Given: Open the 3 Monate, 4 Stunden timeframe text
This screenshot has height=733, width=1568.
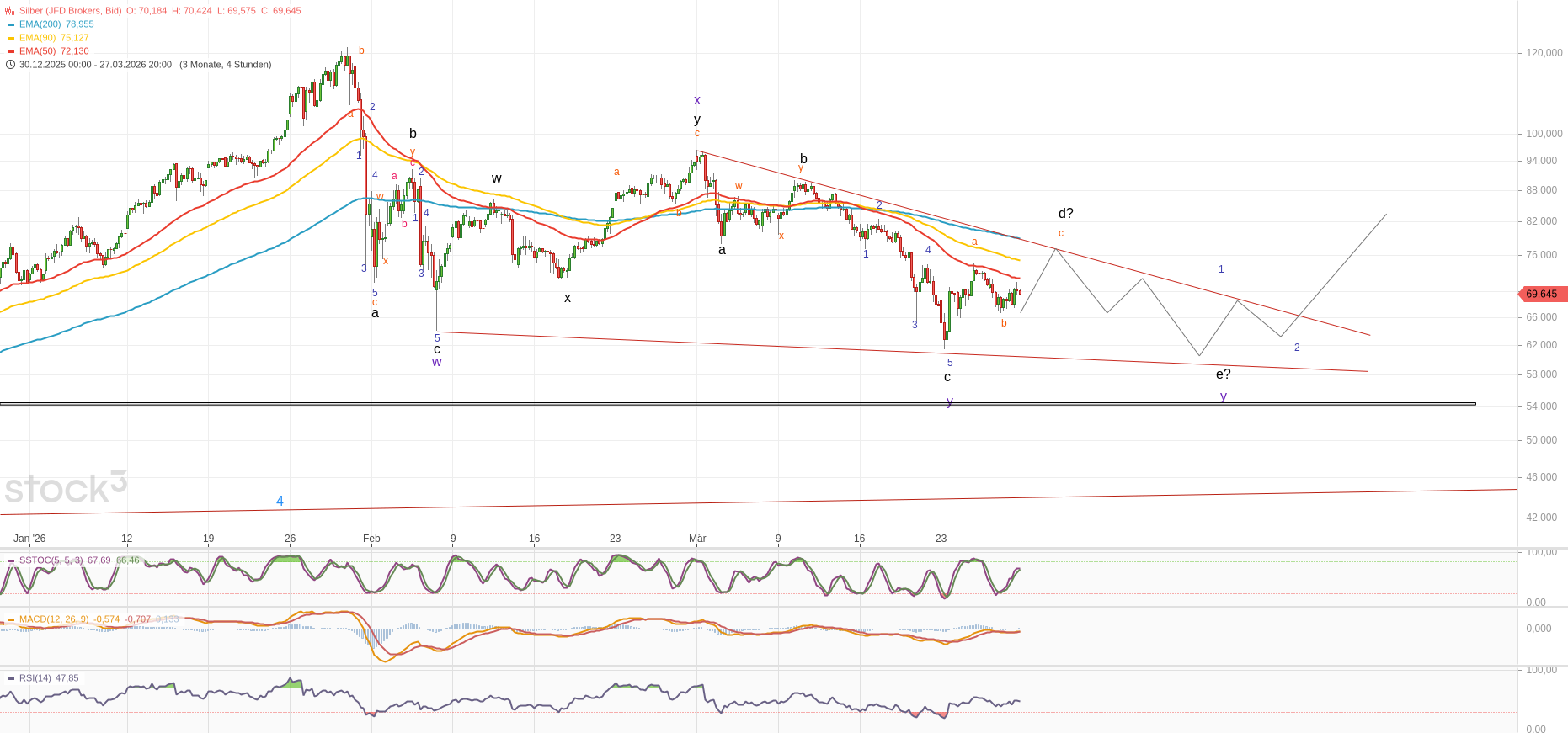Looking at the screenshot, I should (x=225, y=65).
